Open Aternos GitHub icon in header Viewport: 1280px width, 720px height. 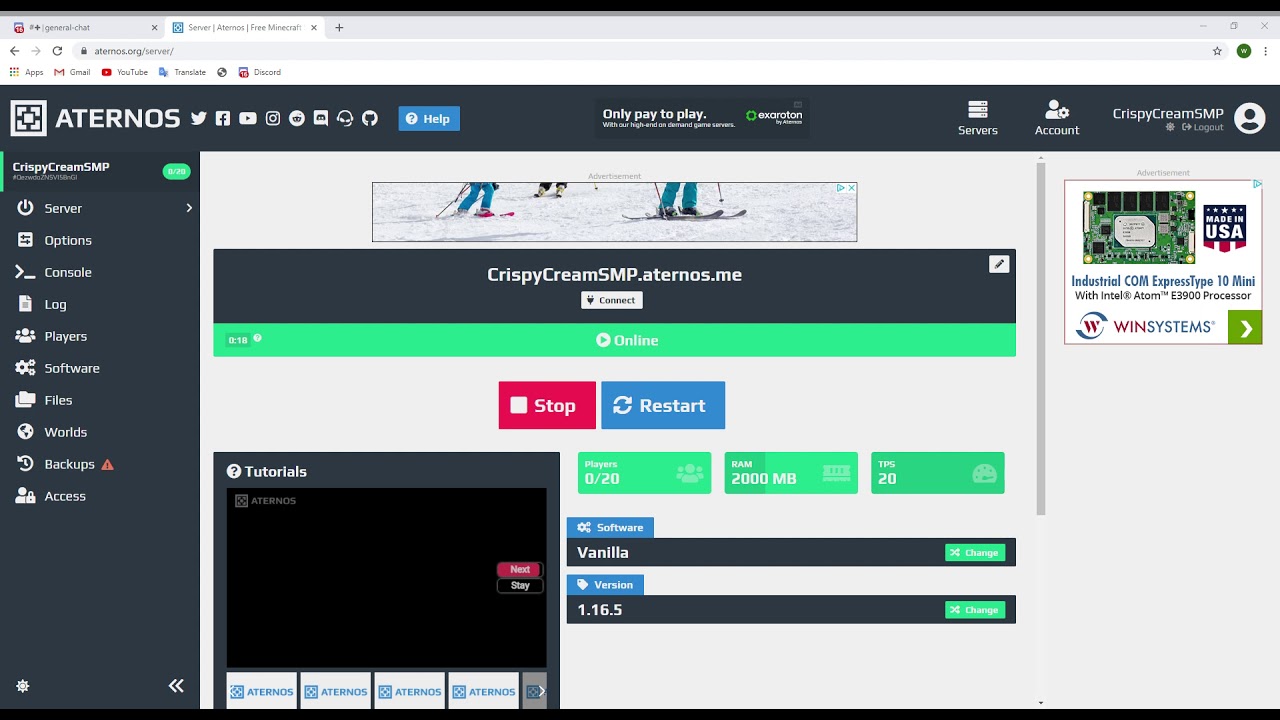click(370, 118)
